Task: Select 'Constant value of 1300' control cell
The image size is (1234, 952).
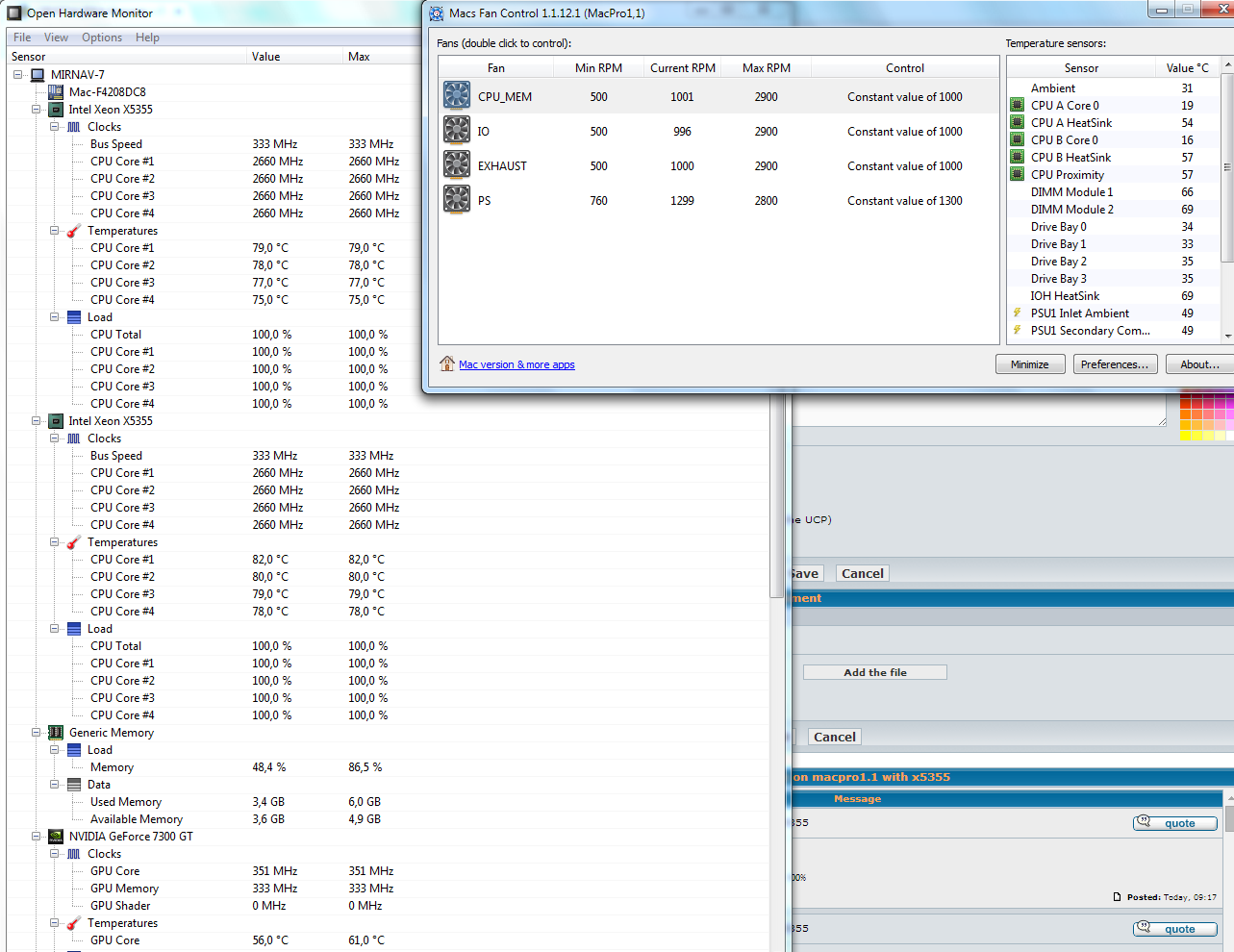Action: tap(905, 200)
